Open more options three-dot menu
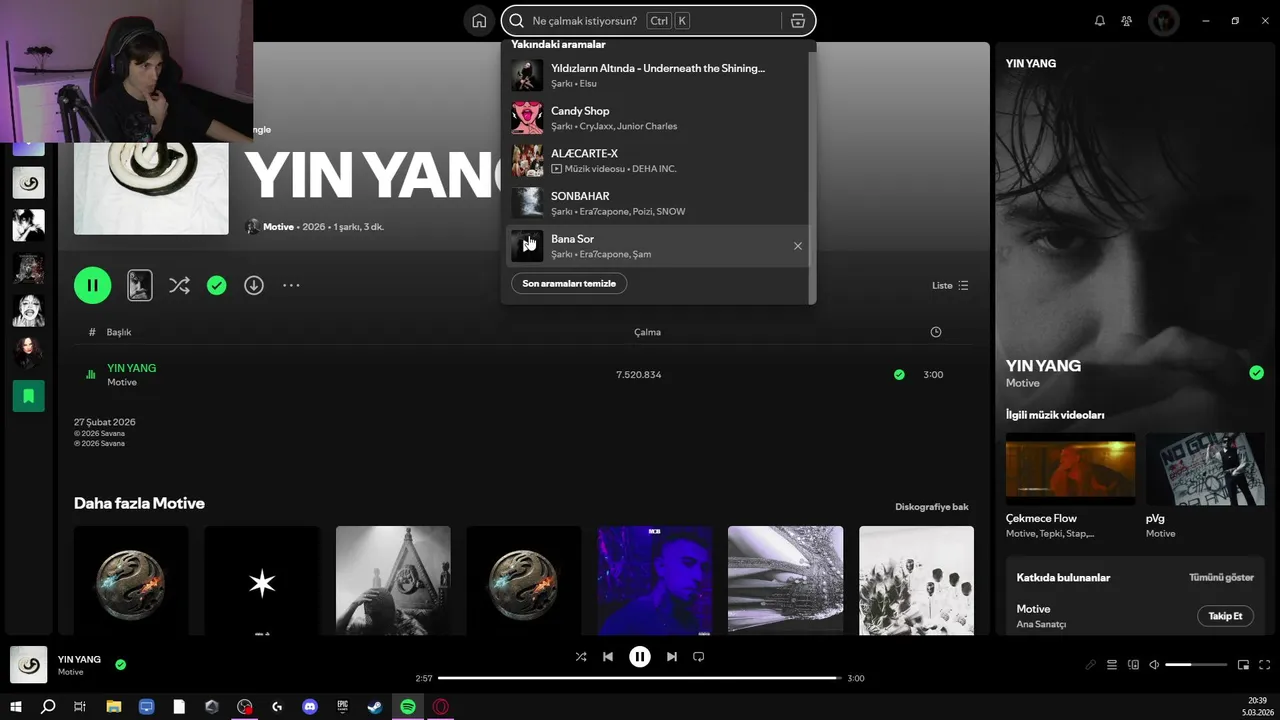This screenshot has width=1280, height=720. [291, 285]
